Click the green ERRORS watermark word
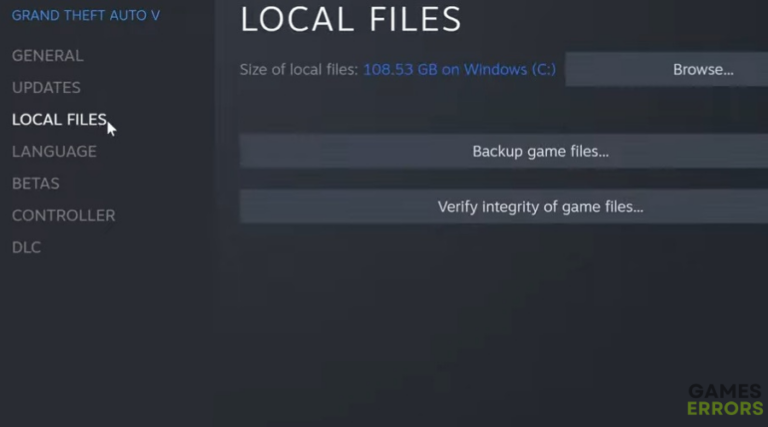Screen dimensions: 768x427 (x=724, y=408)
